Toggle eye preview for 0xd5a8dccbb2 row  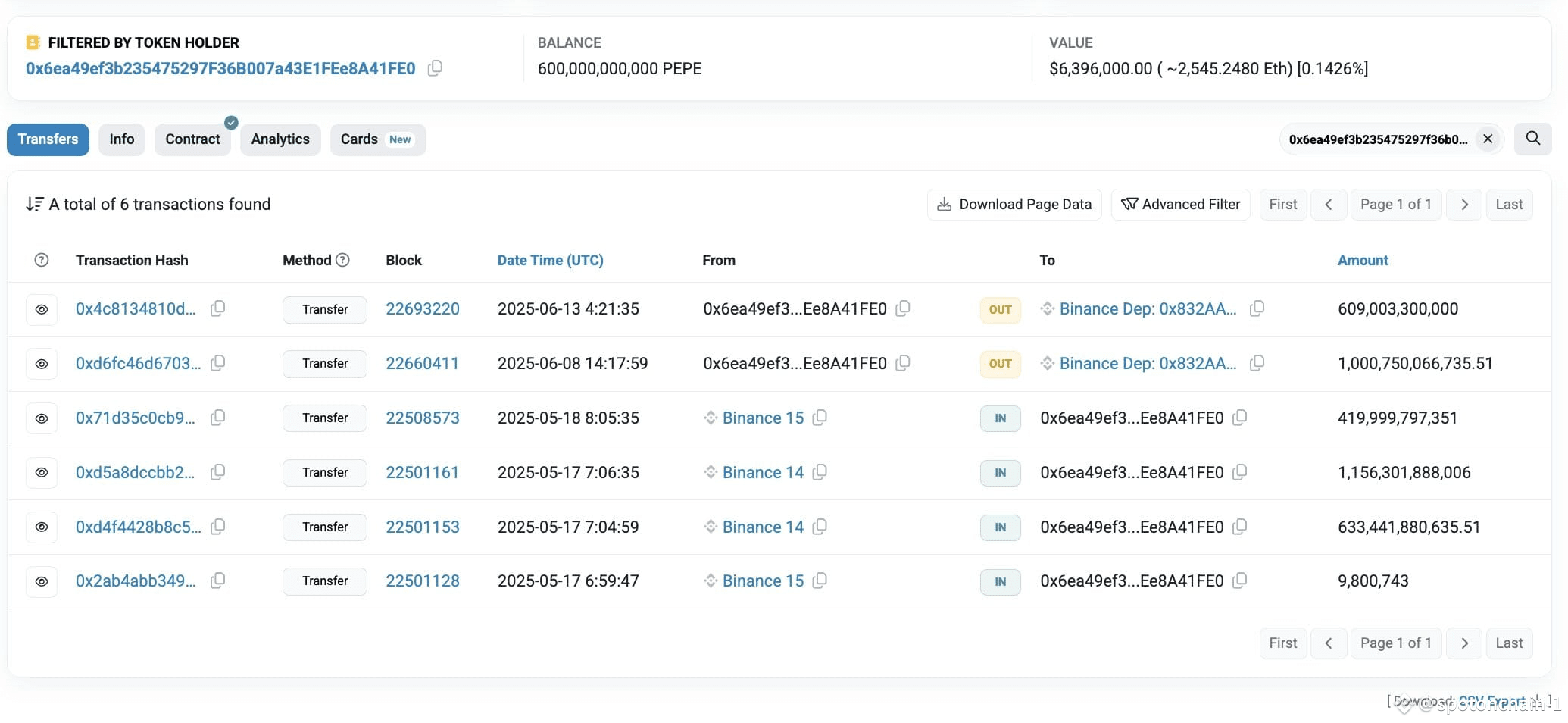42,472
